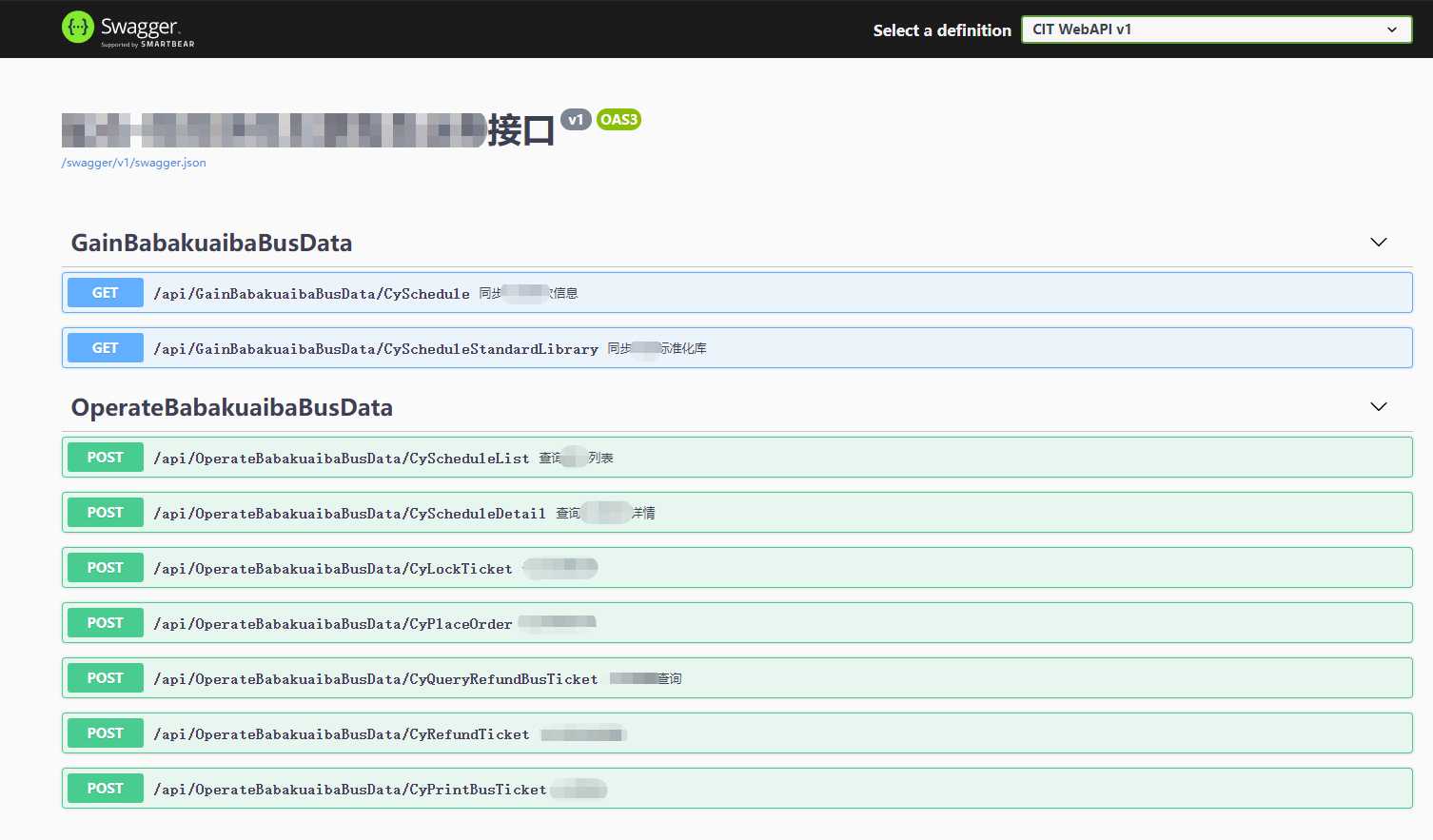
Task: Expand /api/OperateBabakuaibaBusData/CyLockTicket path
Action: (x=333, y=569)
